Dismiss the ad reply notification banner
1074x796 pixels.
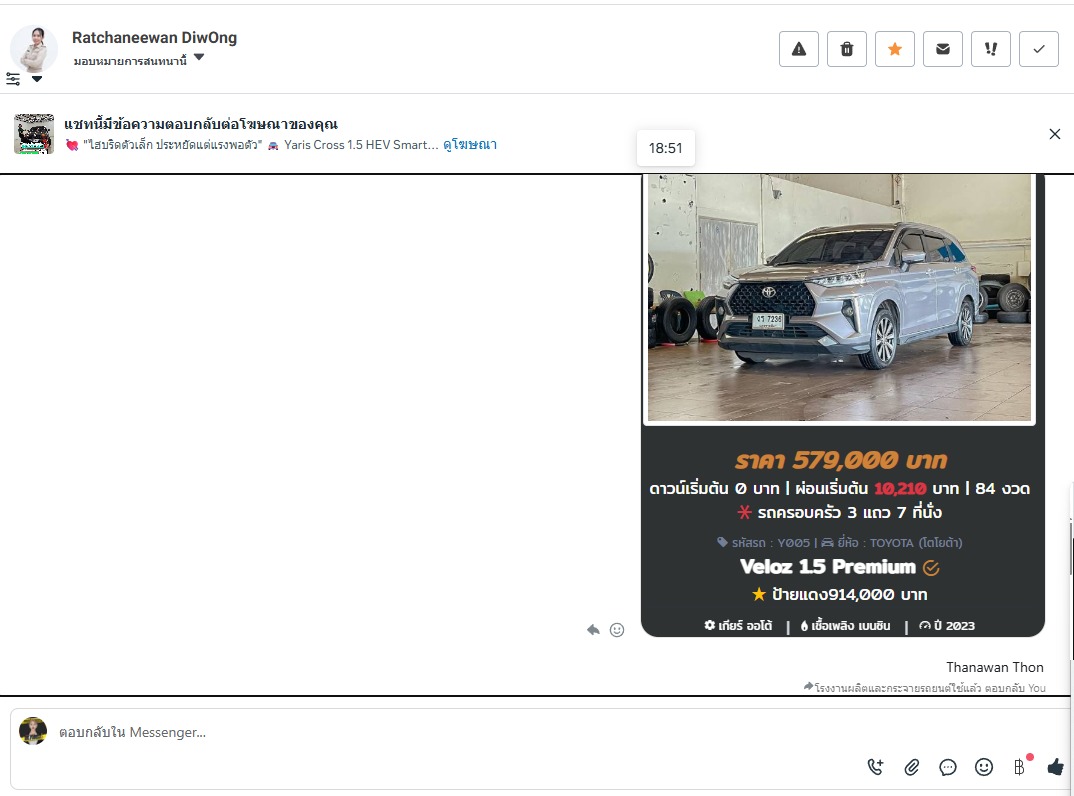click(1054, 134)
